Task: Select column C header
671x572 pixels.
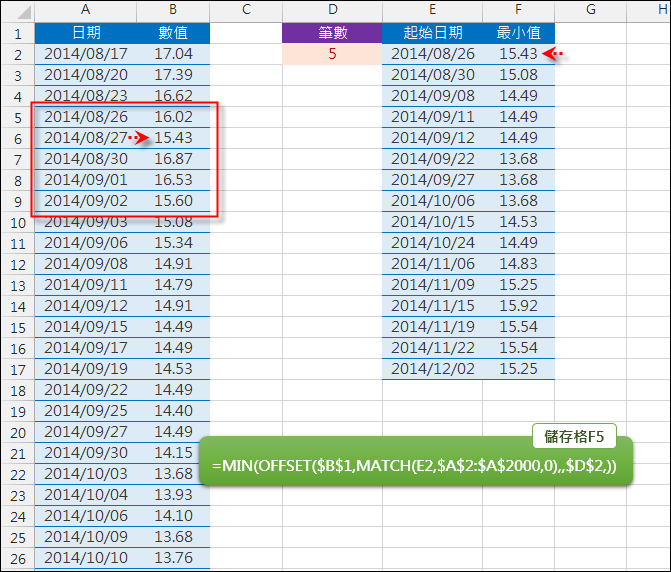Action: pyautogui.click(x=246, y=11)
